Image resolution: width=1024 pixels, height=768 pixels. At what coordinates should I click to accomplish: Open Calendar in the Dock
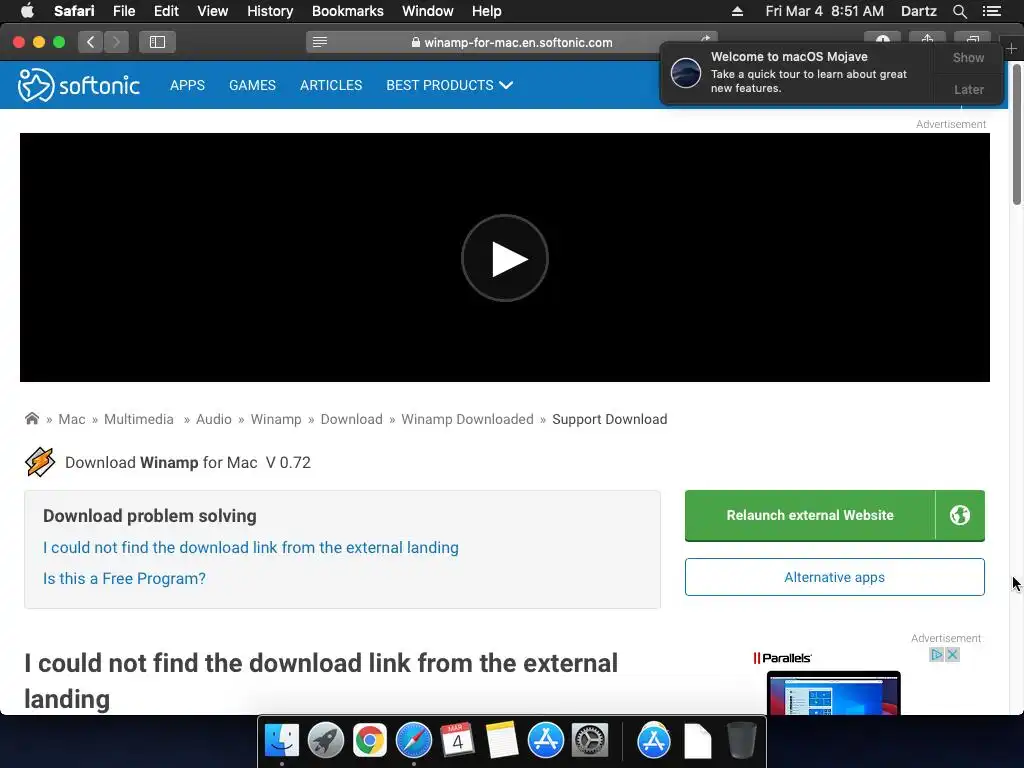click(x=457, y=741)
